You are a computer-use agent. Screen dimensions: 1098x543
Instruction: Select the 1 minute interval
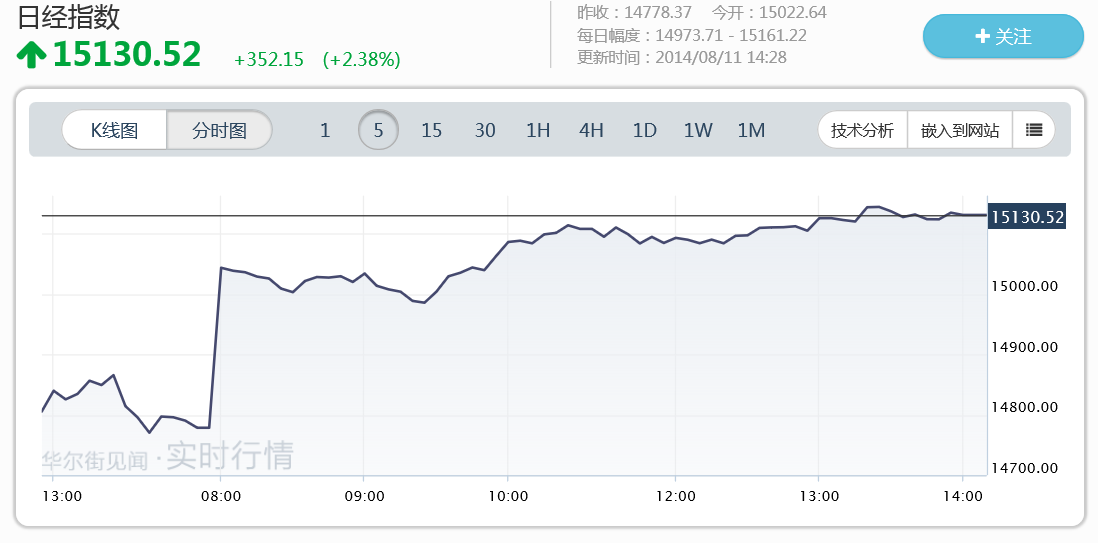point(325,130)
